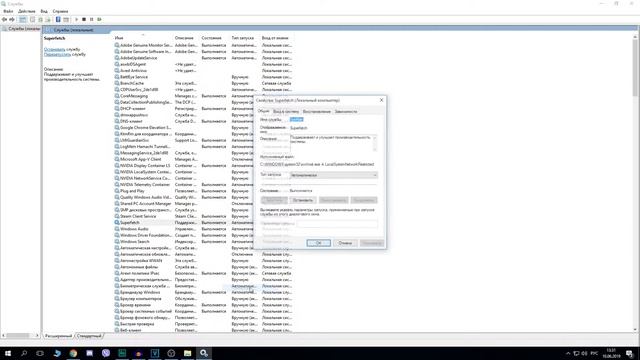Close the Superfetch properties dialog

[x=381, y=100]
